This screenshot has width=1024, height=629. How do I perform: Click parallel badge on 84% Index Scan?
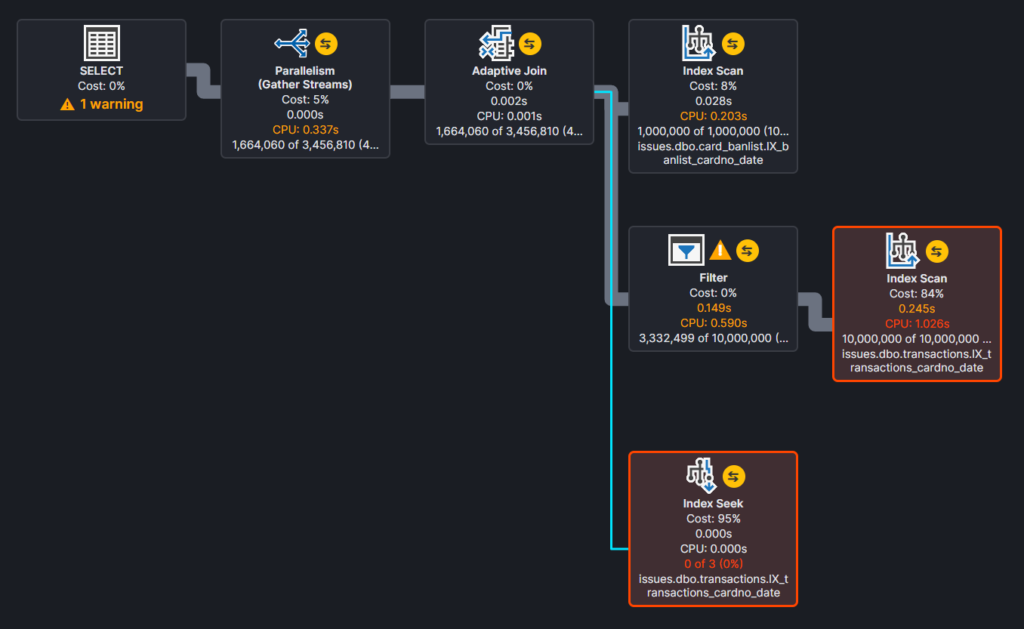point(936,251)
